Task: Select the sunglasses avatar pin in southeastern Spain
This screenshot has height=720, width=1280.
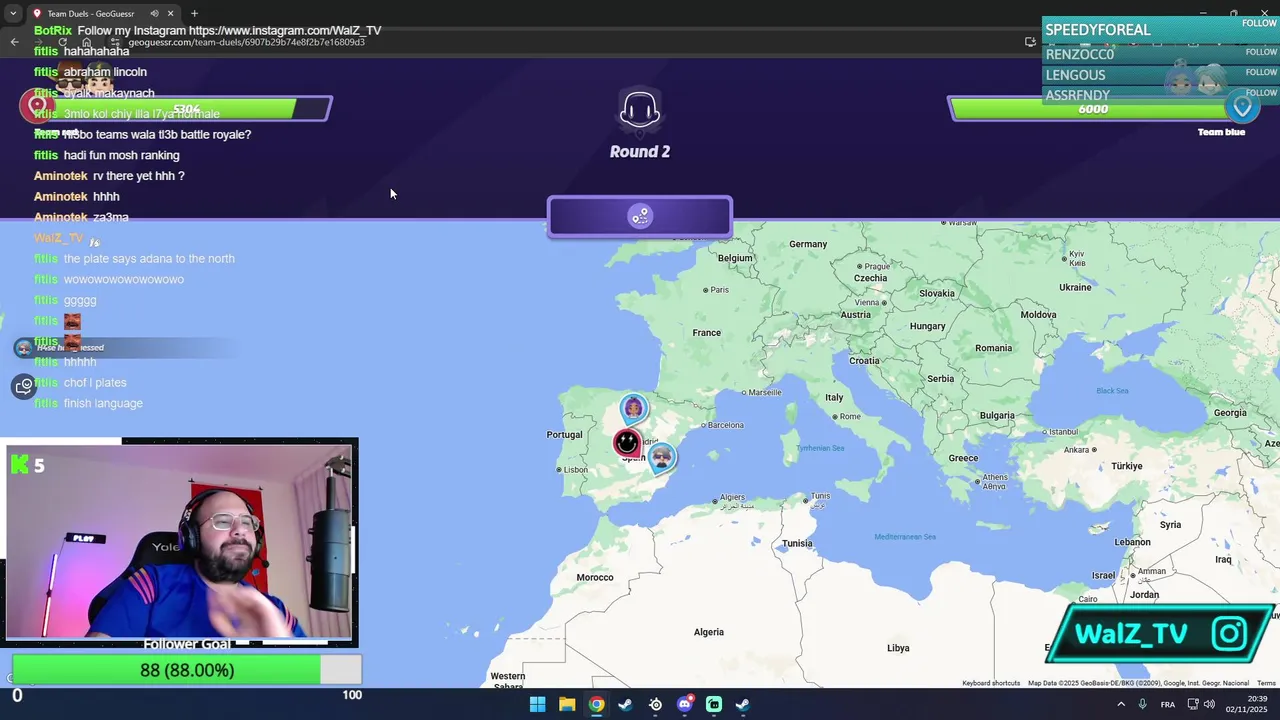Action: [x=661, y=458]
